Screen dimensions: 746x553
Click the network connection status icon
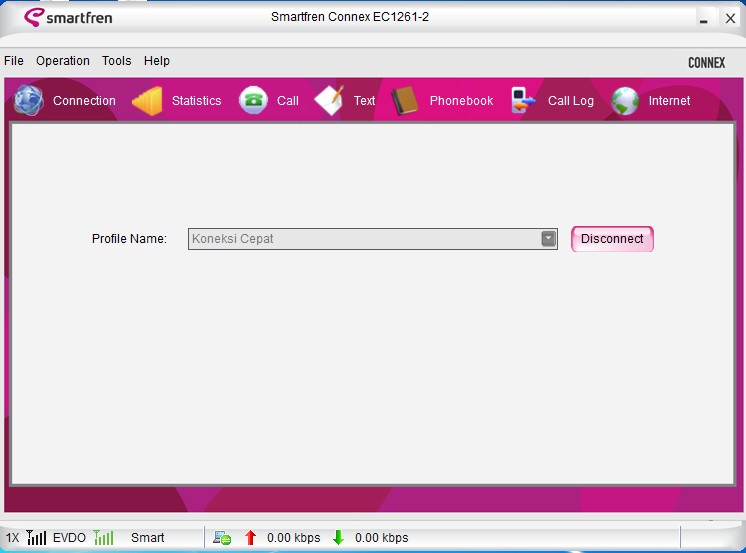[x=222, y=538]
